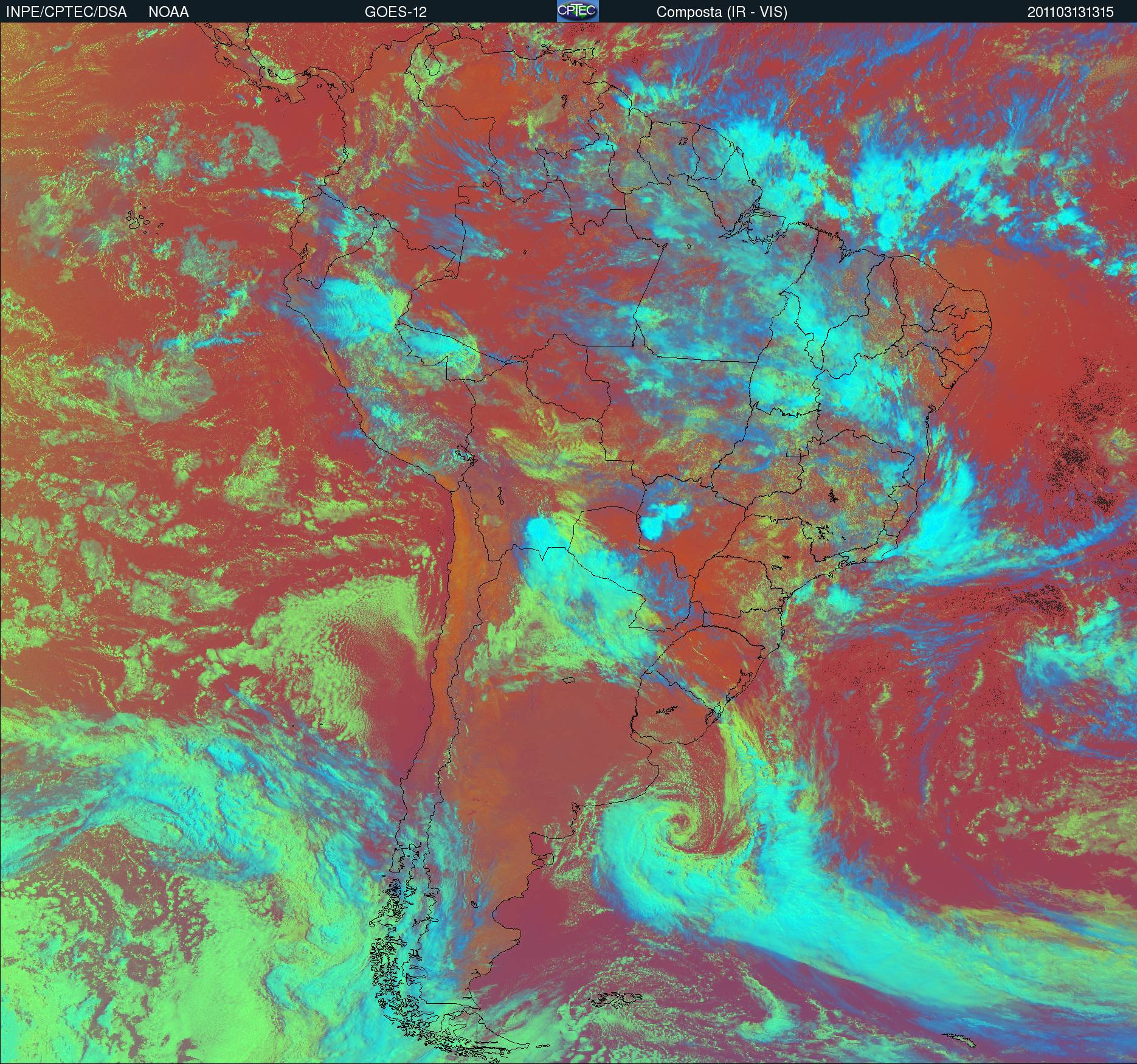The image size is (1137, 1064).
Task: Click the timestamp 201103131315
Action: [x=1071, y=12]
